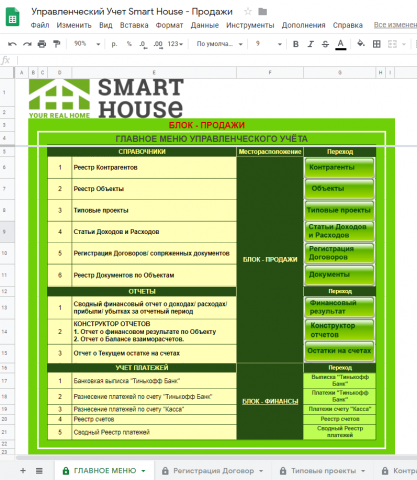Click into the formula bar
The image size is (417, 480).
click(217, 60)
